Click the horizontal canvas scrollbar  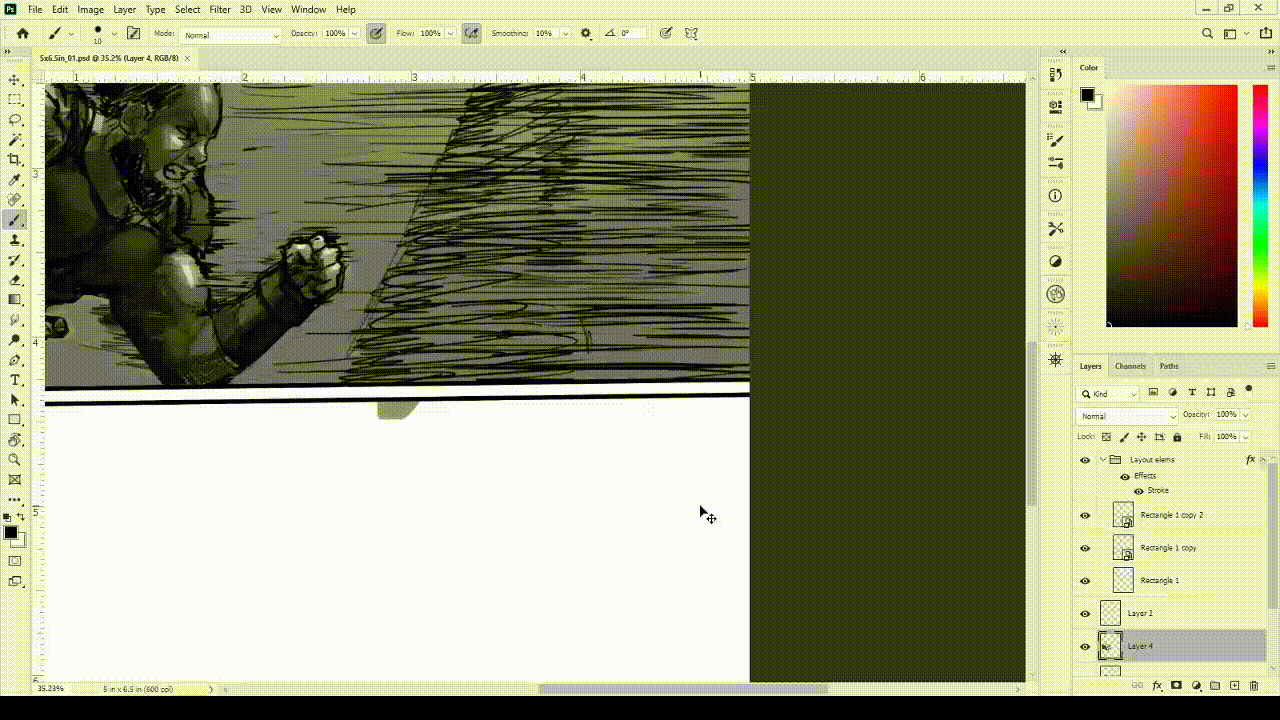(683, 689)
